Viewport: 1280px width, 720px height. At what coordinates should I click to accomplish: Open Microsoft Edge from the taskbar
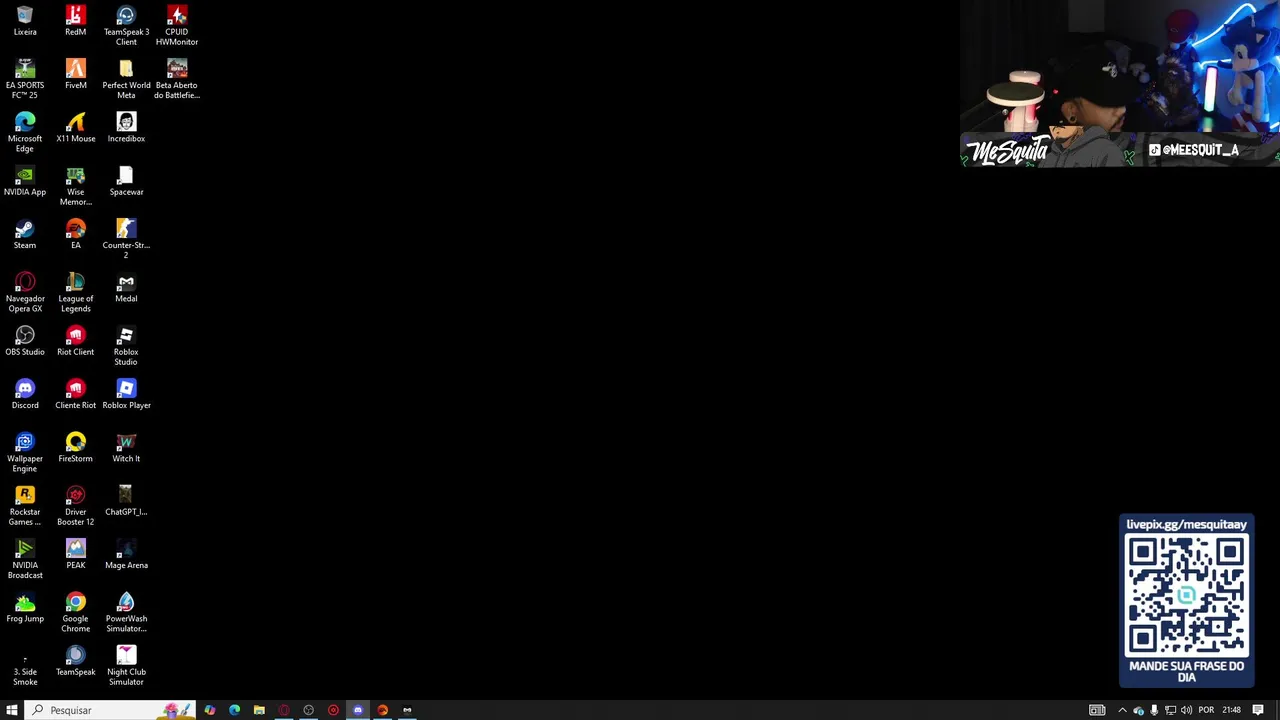click(x=234, y=710)
